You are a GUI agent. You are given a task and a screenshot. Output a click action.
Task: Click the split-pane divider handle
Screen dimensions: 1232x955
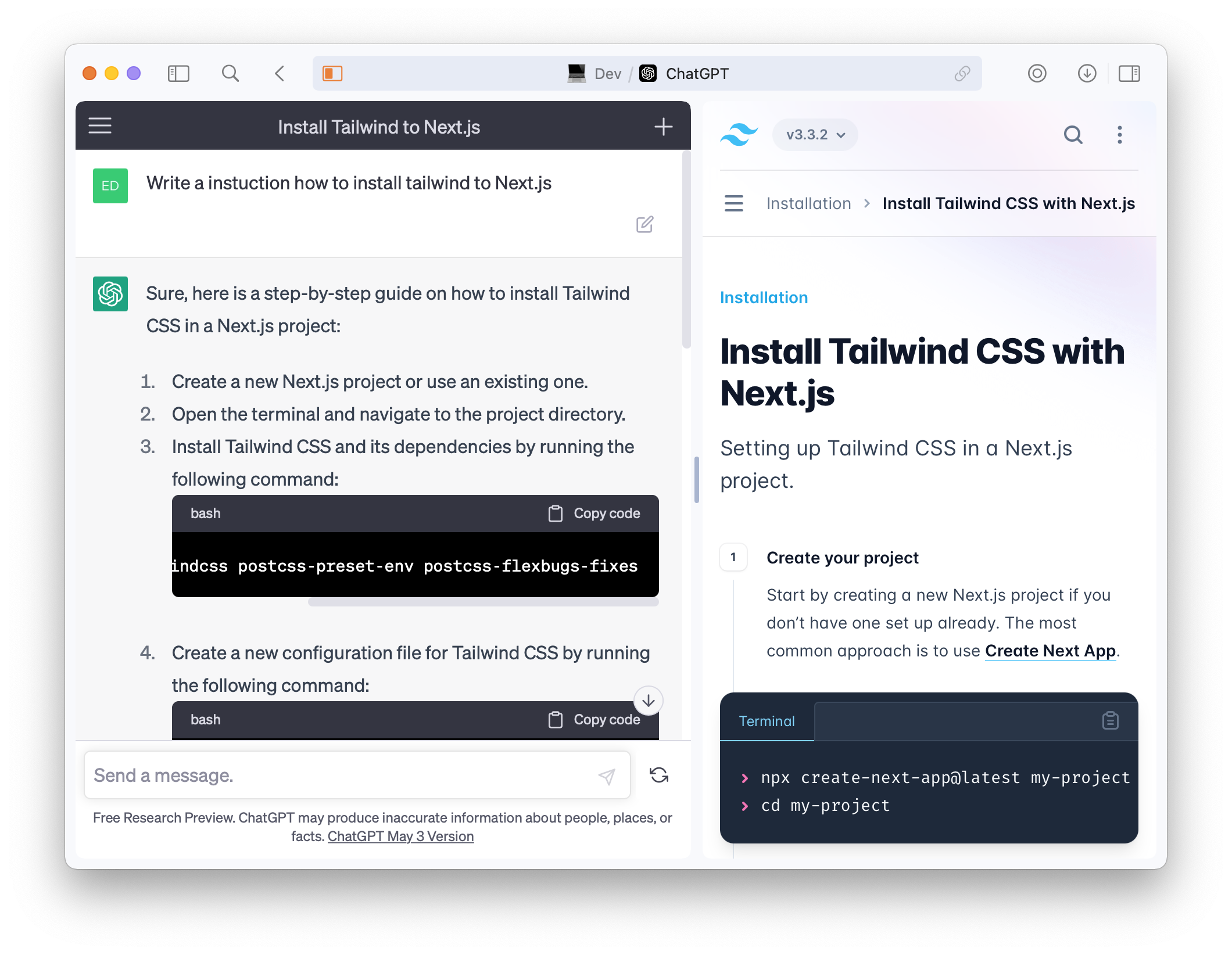click(x=696, y=480)
